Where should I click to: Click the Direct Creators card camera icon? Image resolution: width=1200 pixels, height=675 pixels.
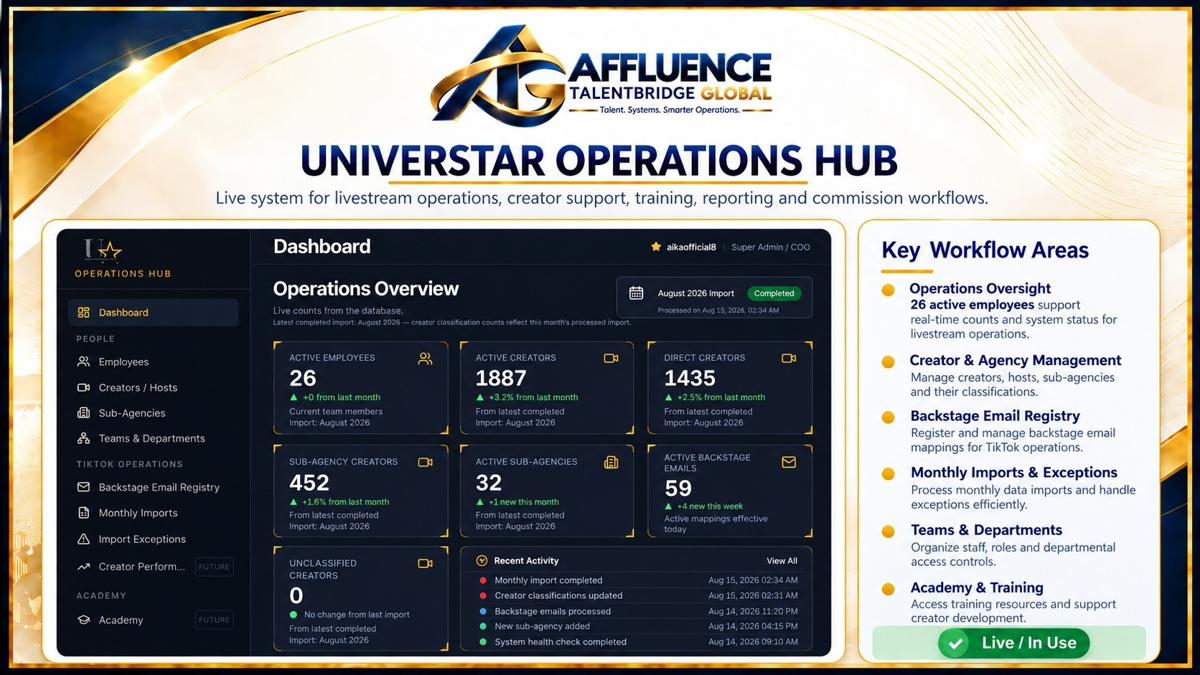(788, 358)
